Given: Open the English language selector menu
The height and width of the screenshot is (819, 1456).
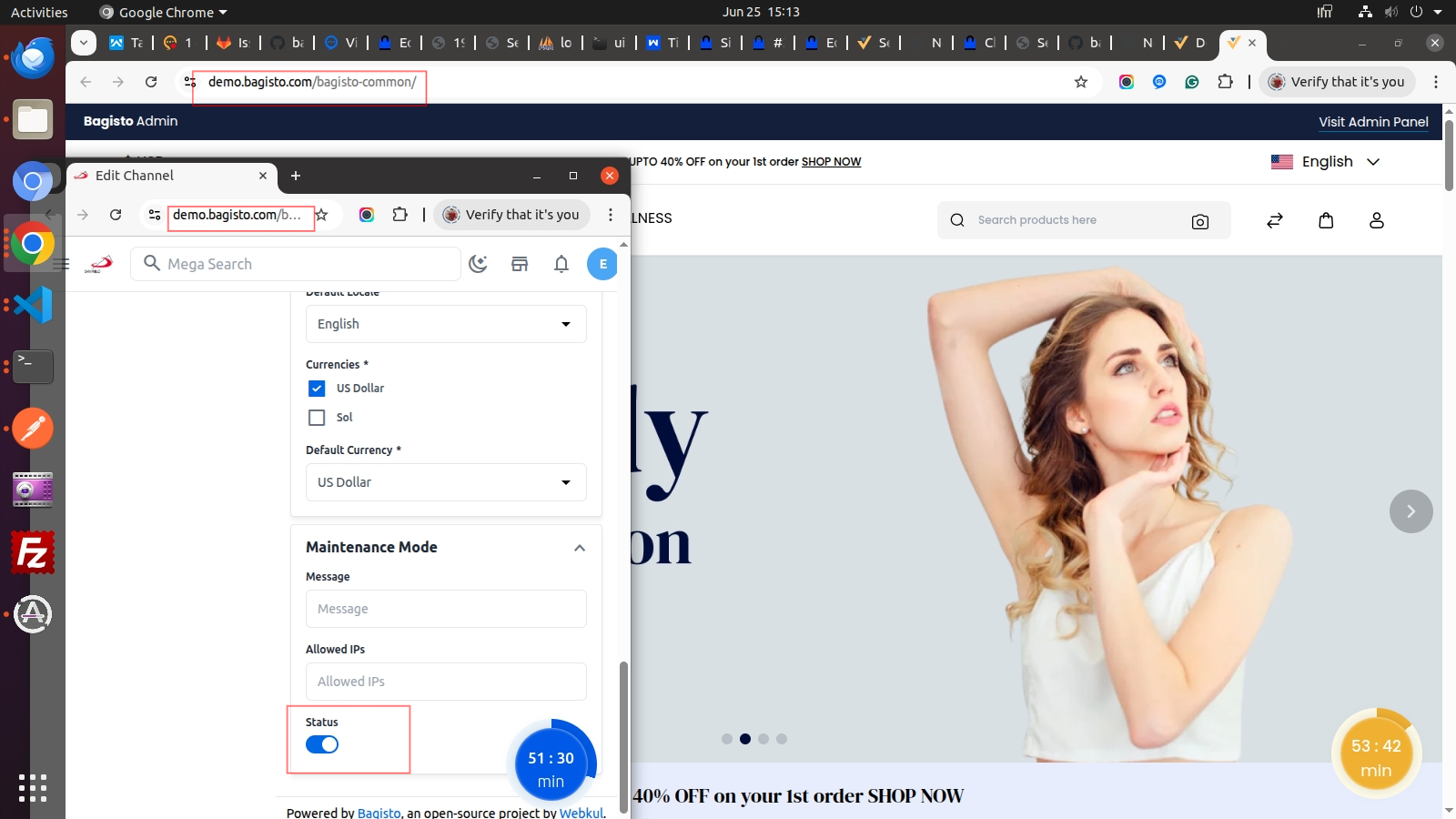Looking at the screenshot, I should [1326, 162].
